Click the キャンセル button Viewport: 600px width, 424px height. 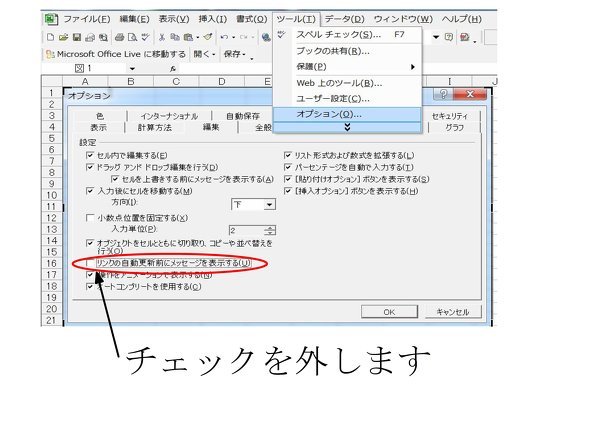452,311
